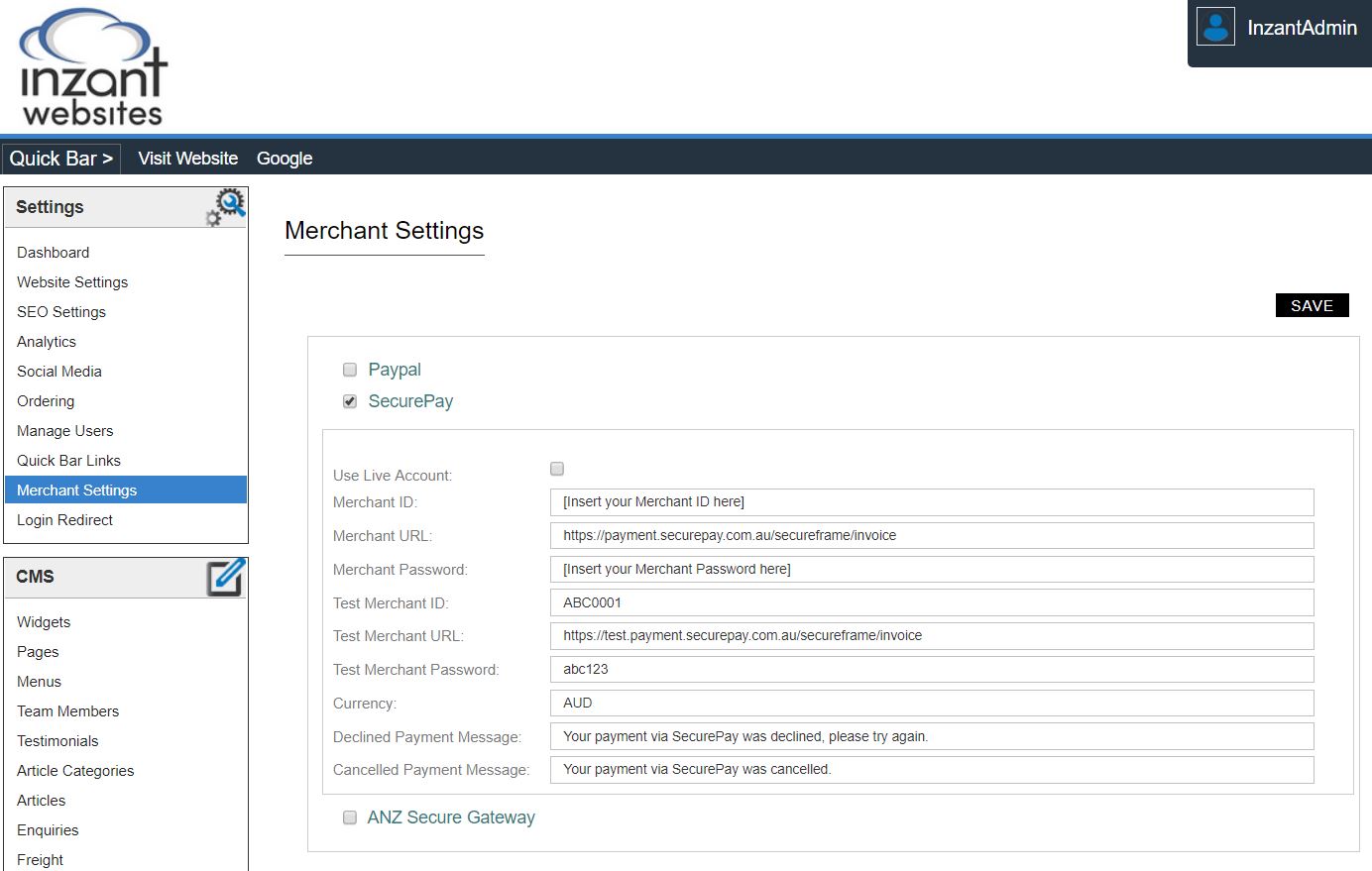The height and width of the screenshot is (871, 1372).
Task: Click the Currency field containing AUD
Action: click(932, 704)
